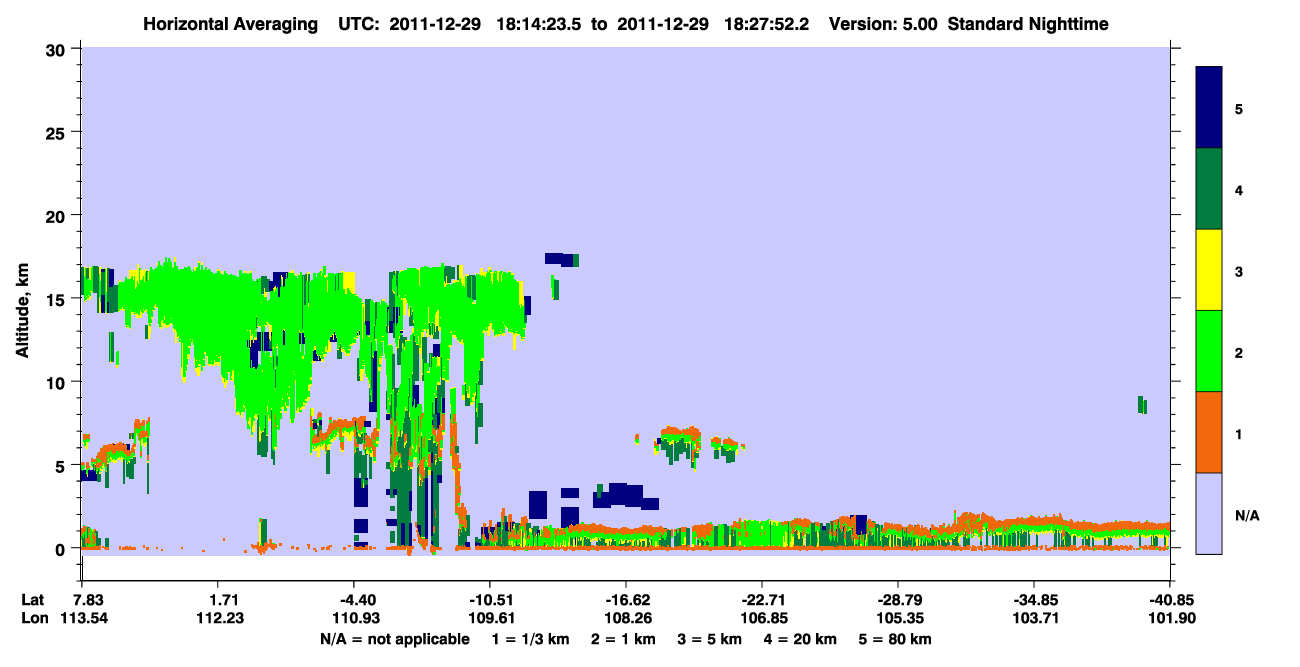Click the altitude tick label 20

[58, 215]
